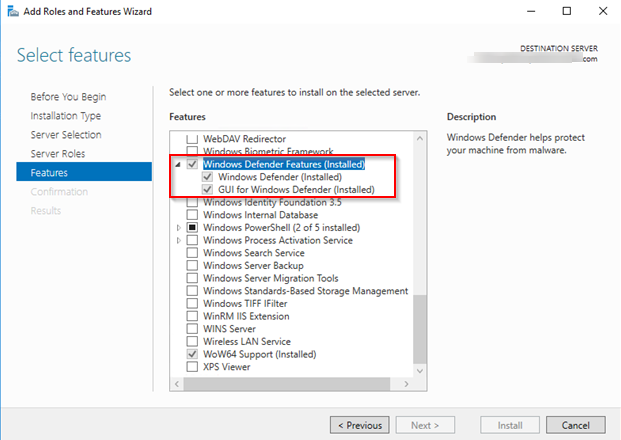
Task: Uncheck the GUI for Windows Defender checkbox
Action: [207, 189]
